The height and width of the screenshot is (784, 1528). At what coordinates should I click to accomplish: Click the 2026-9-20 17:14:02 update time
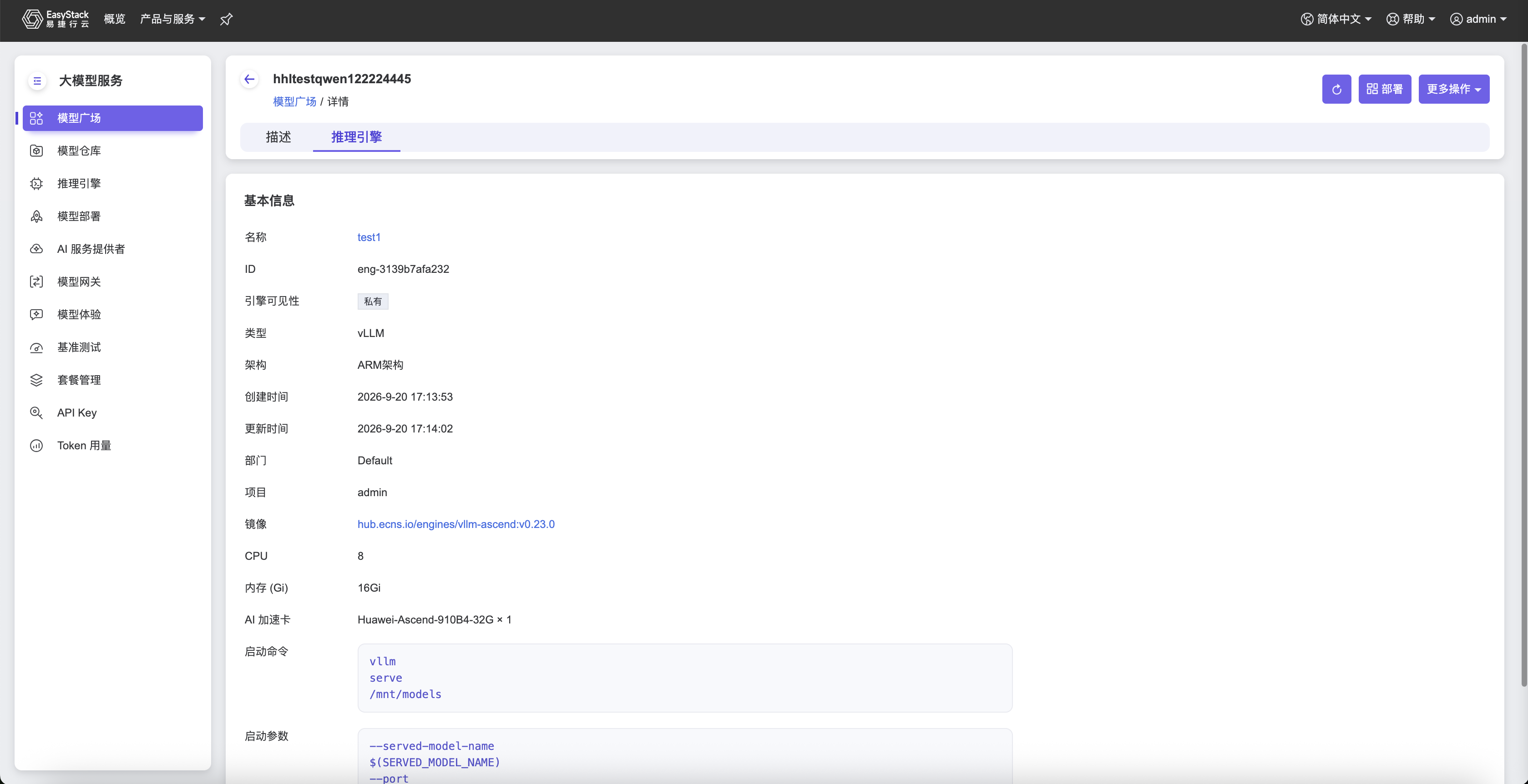[x=405, y=428]
